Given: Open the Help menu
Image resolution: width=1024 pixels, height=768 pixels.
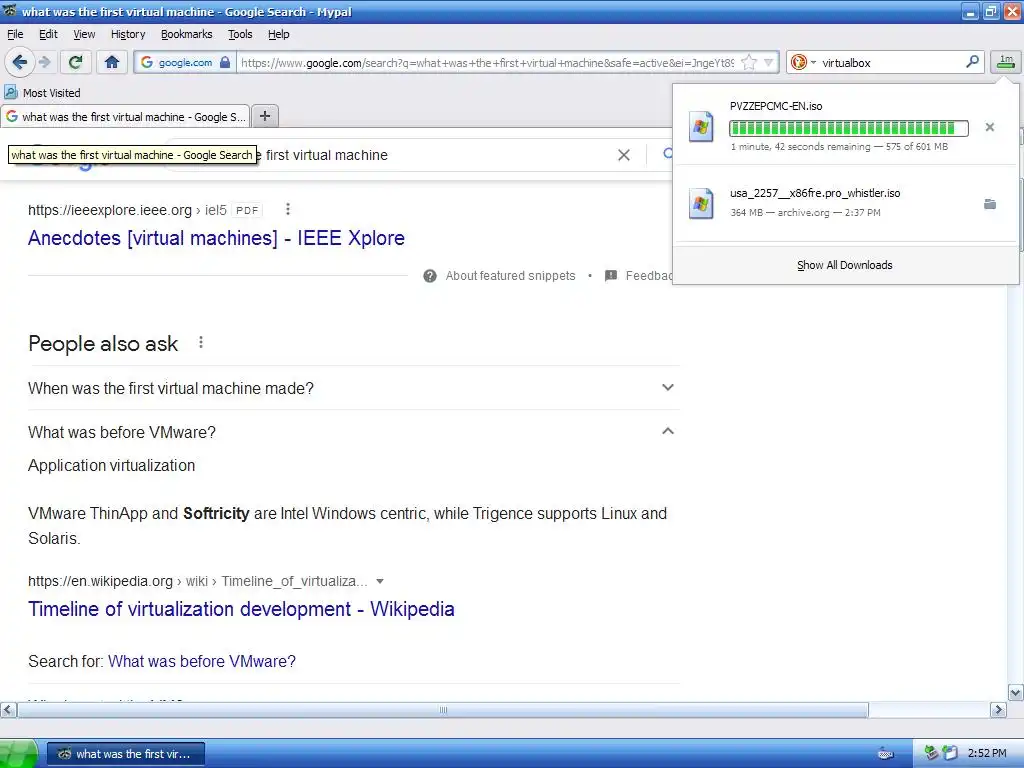Looking at the screenshot, I should click(278, 34).
